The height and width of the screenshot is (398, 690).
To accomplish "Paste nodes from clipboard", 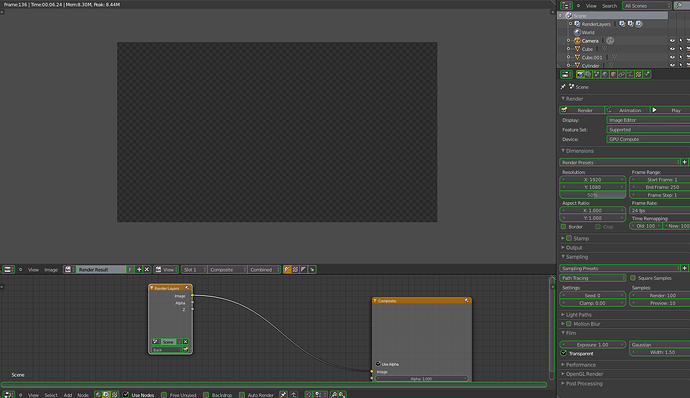I will pos(341,394).
